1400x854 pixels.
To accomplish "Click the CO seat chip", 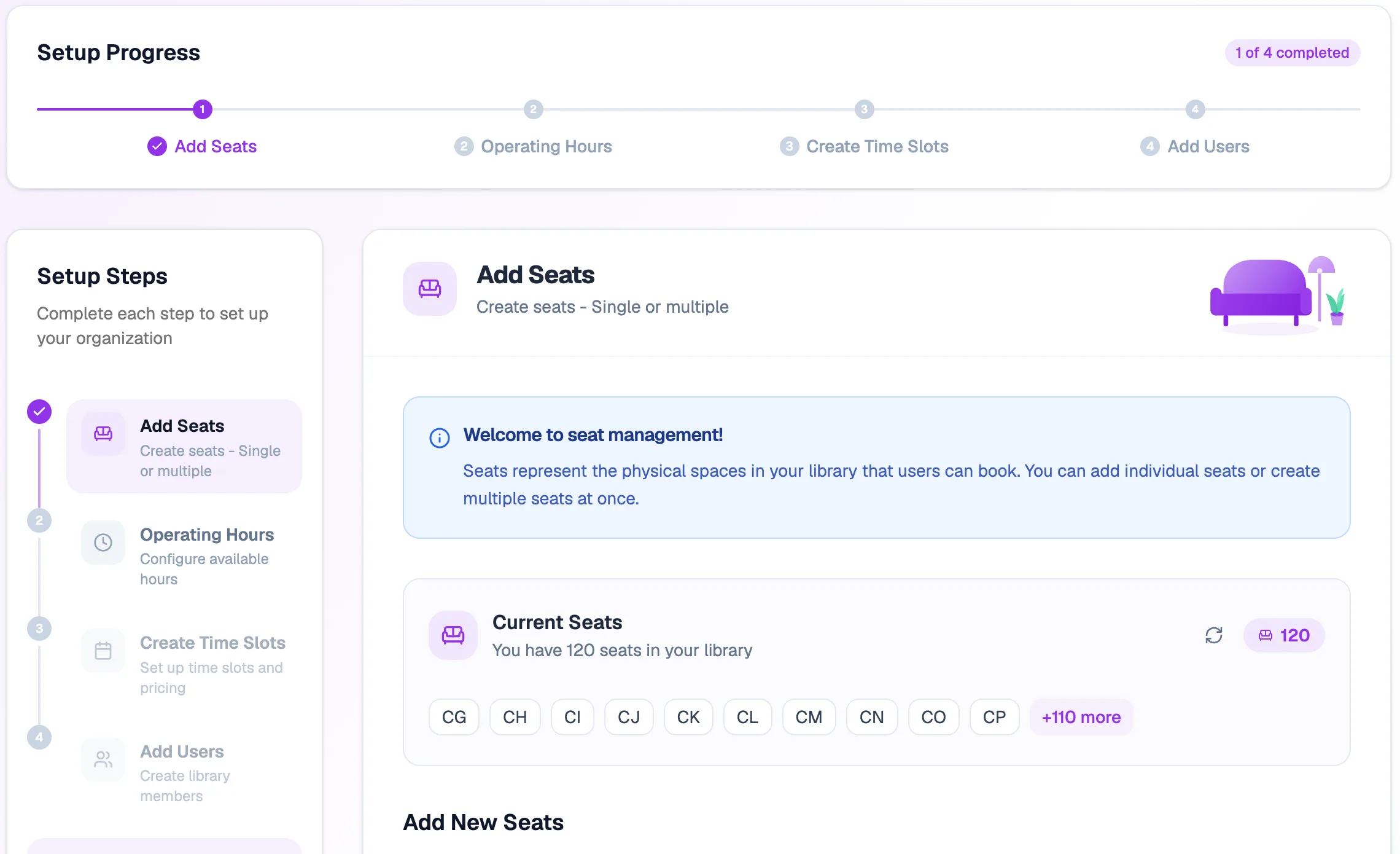I will (933, 717).
